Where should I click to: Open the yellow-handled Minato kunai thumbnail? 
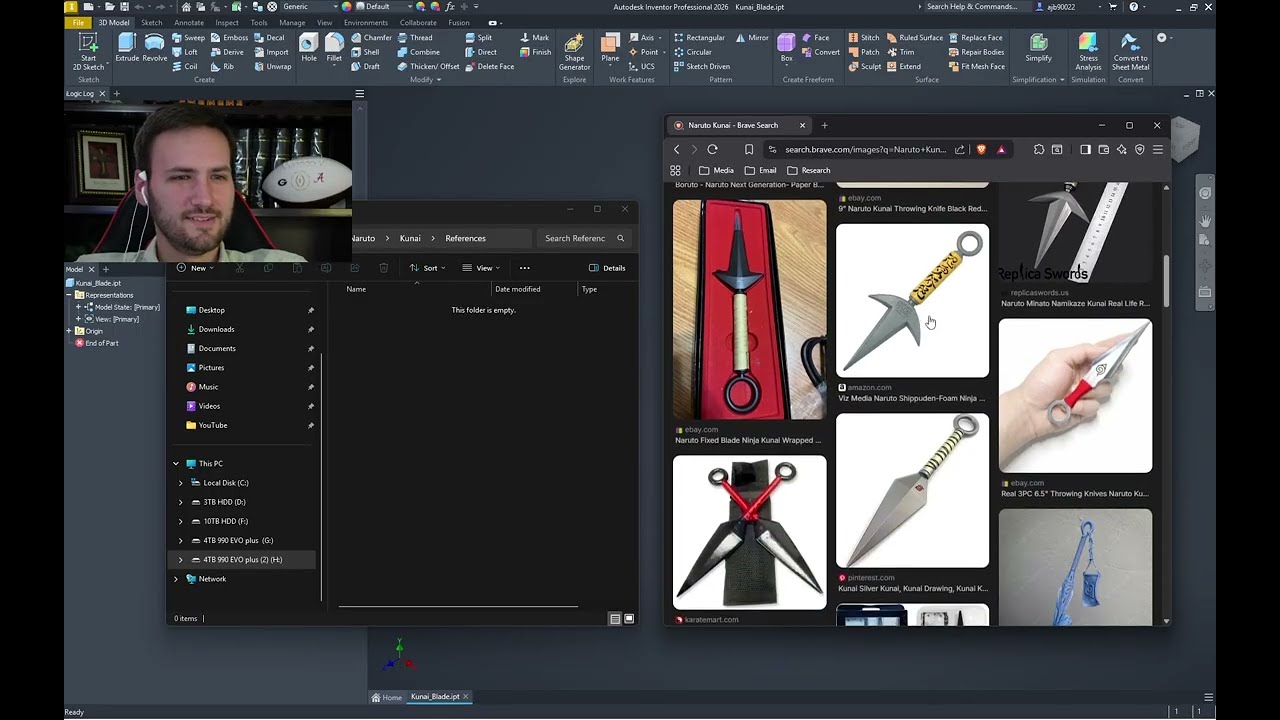pos(912,300)
